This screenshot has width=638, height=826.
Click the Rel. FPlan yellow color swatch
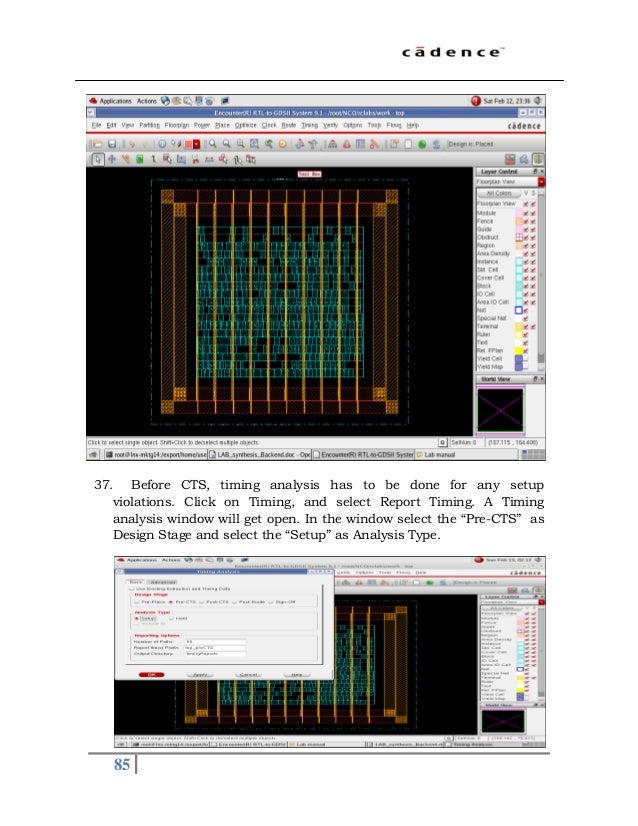pyautogui.click(x=519, y=351)
